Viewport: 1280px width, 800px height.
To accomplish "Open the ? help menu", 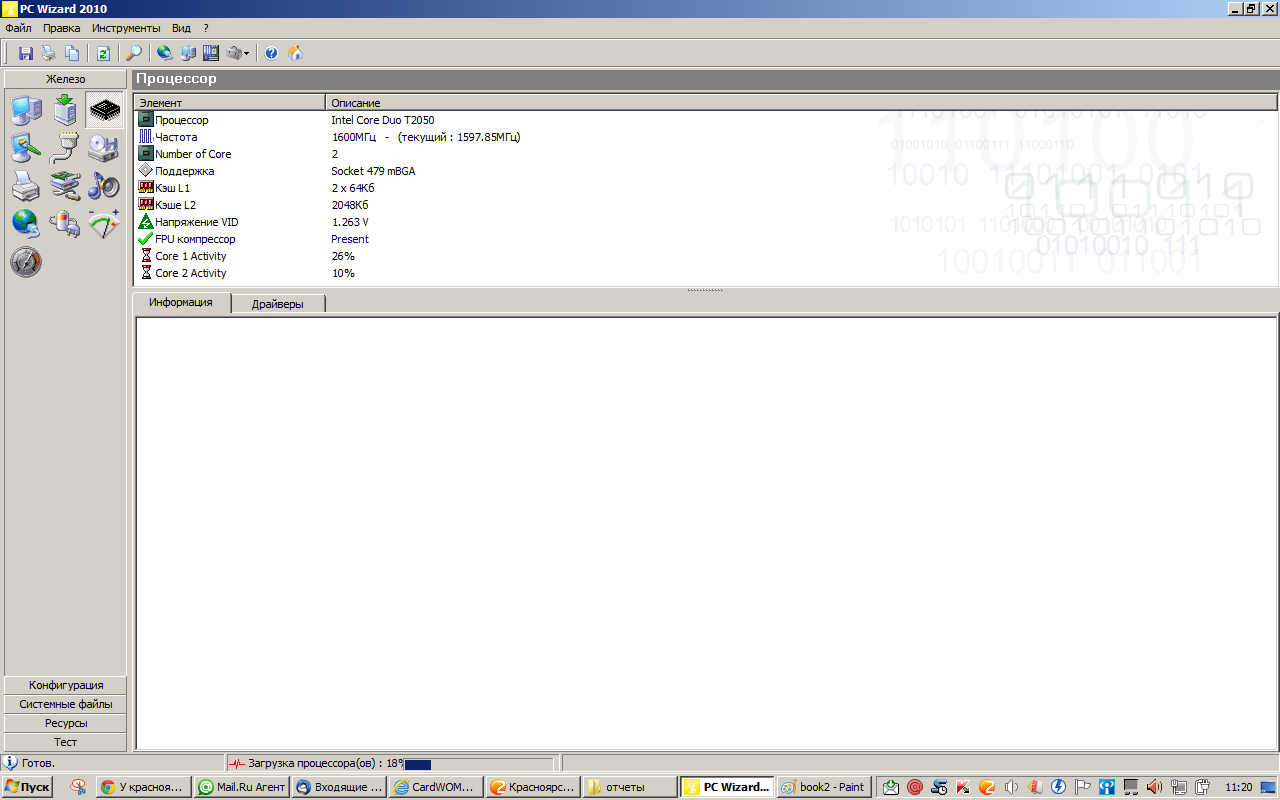I will click(x=206, y=28).
